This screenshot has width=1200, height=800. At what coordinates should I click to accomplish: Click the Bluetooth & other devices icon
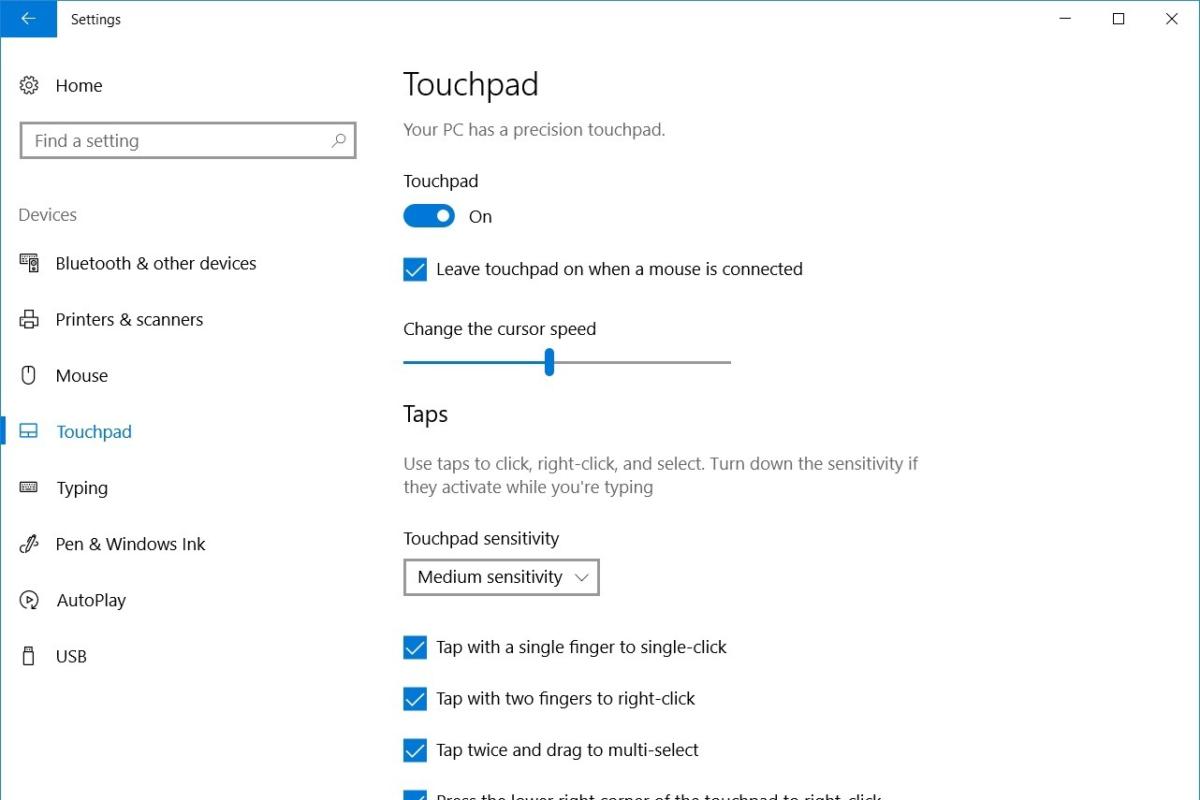pyautogui.click(x=29, y=264)
